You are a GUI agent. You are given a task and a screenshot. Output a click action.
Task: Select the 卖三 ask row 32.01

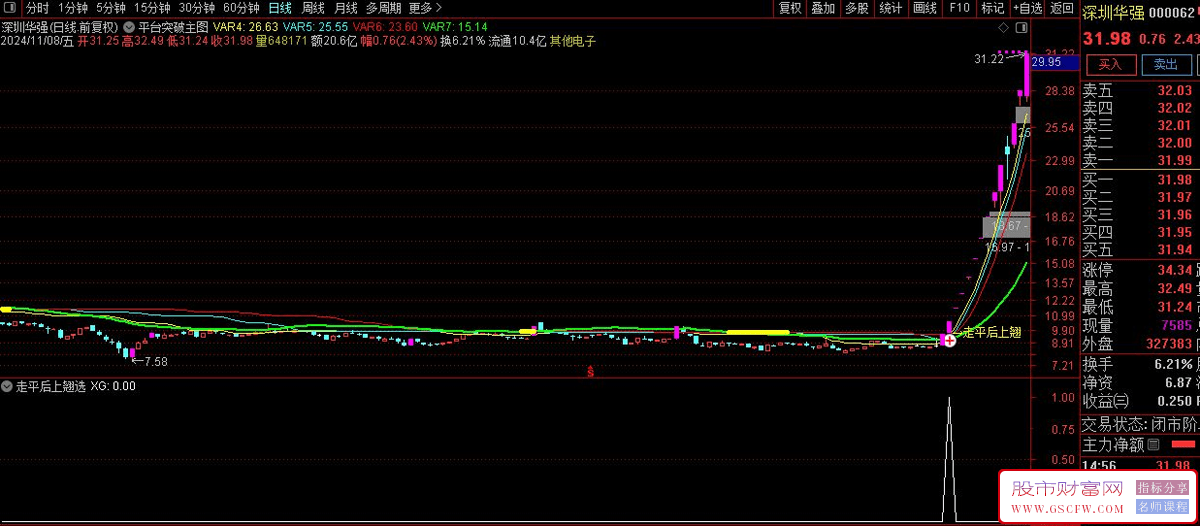coord(1139,125)
